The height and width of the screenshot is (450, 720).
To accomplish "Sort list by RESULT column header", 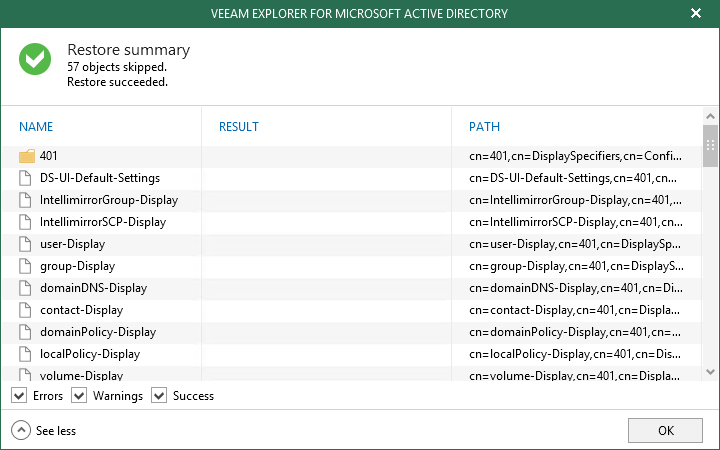I will point(239,127).
